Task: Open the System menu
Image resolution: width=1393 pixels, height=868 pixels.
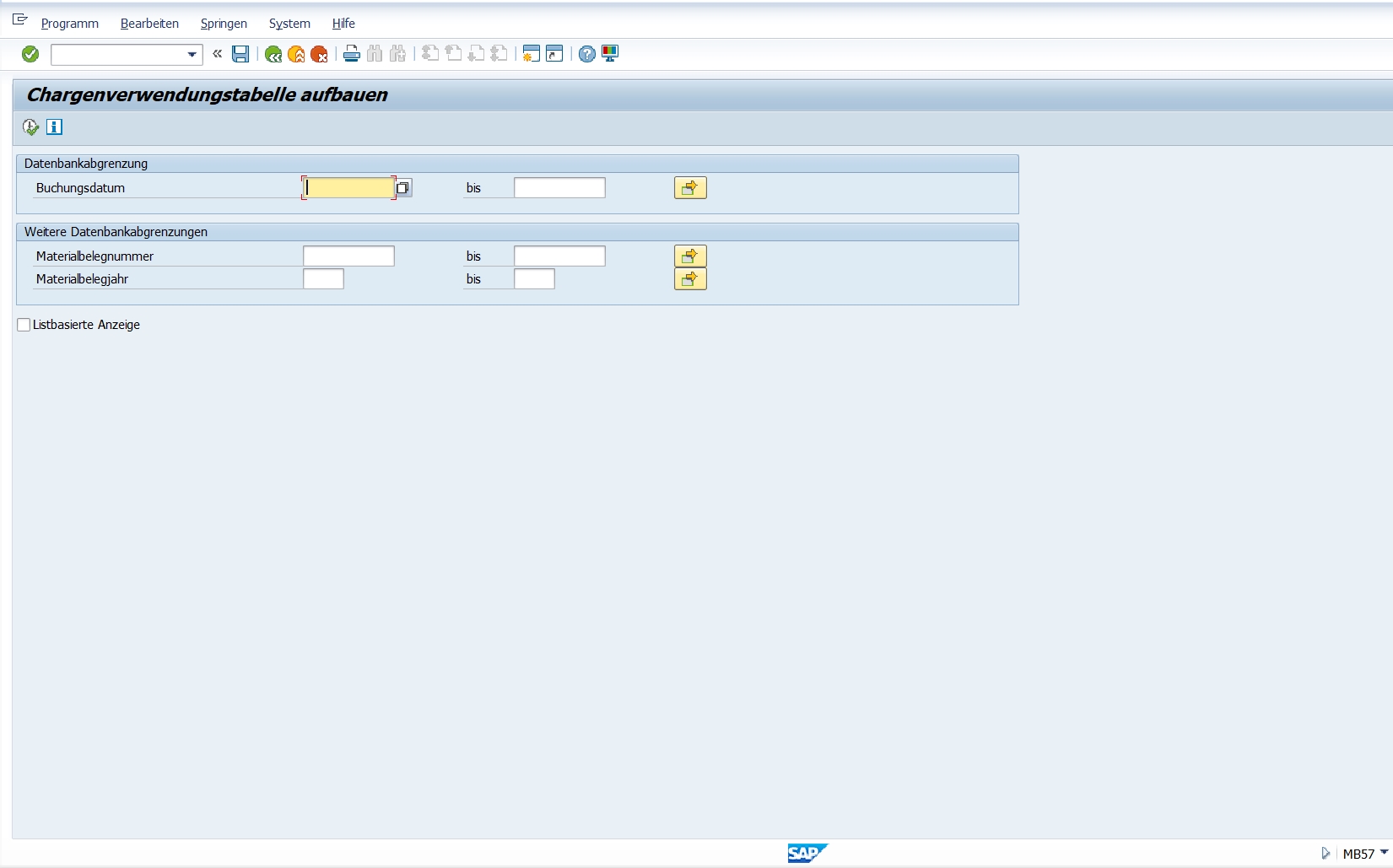Action: point(289,24)
